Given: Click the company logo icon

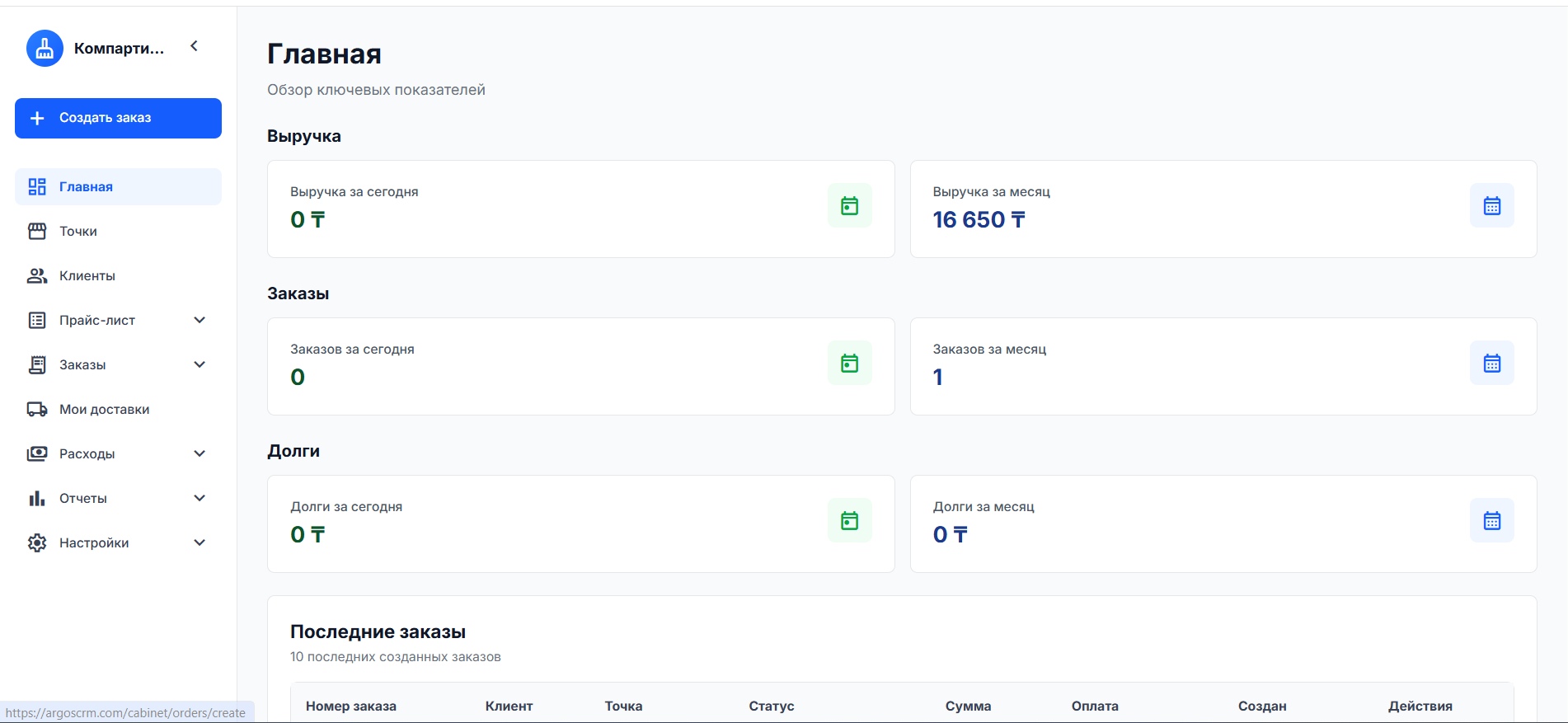Looking at the screenshot, I should pos(45,49).
